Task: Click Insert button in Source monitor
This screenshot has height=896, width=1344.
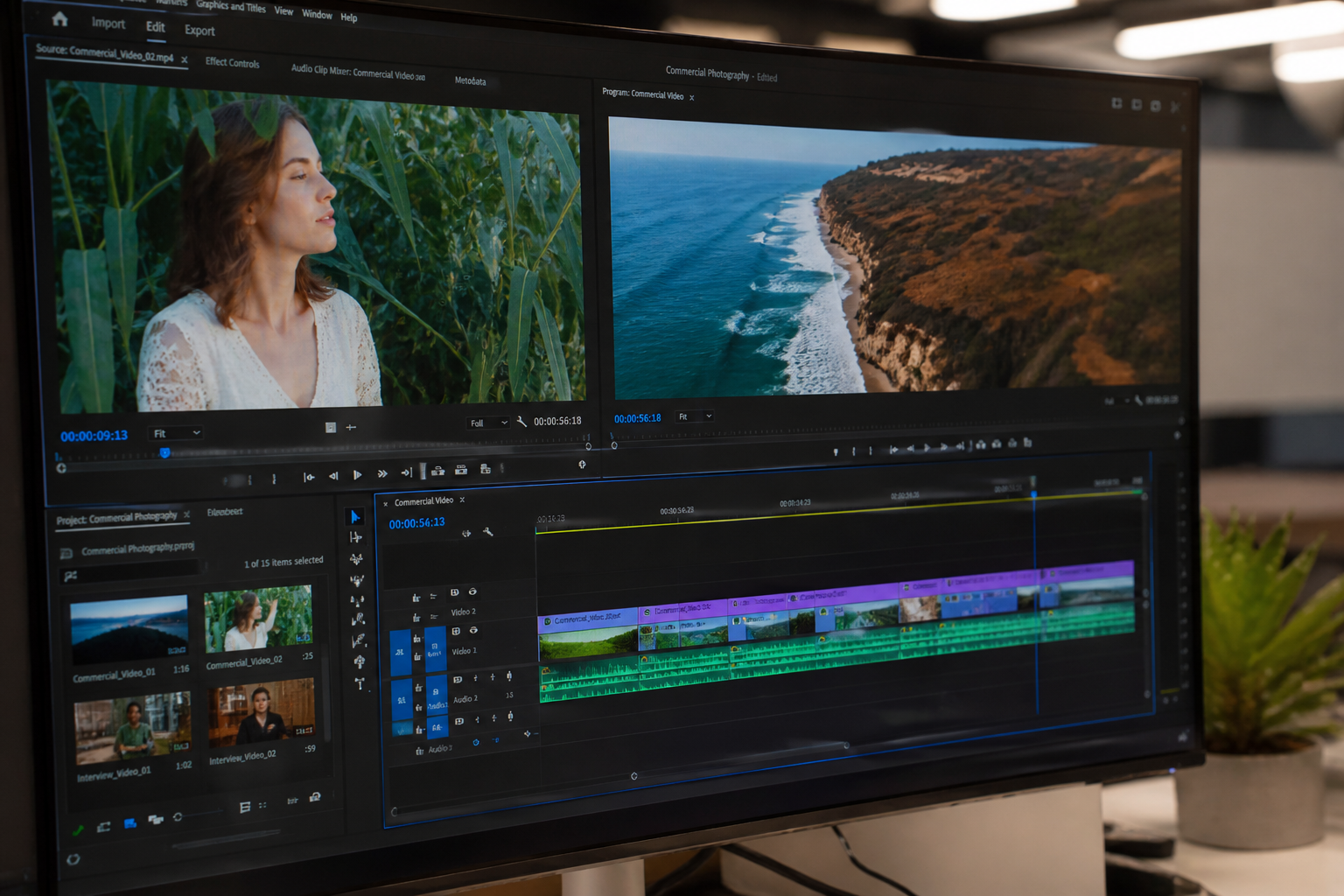Action: [x=437, y=471]
